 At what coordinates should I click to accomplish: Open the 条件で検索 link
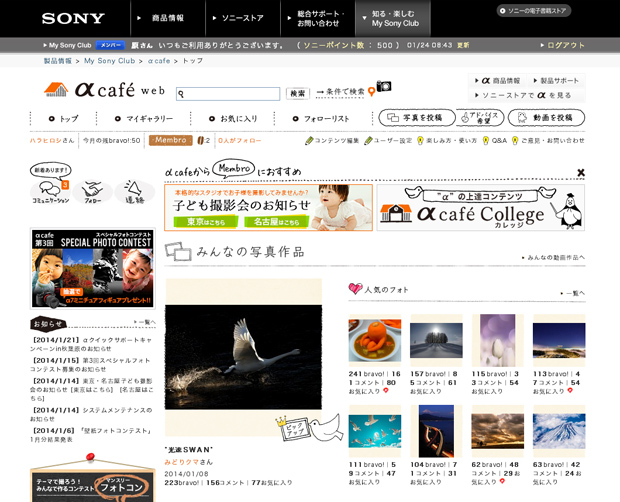[341, 92]
